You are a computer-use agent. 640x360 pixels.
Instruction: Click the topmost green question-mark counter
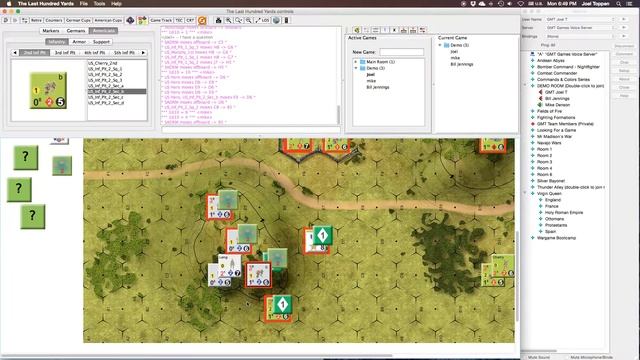tap(26, 158)
